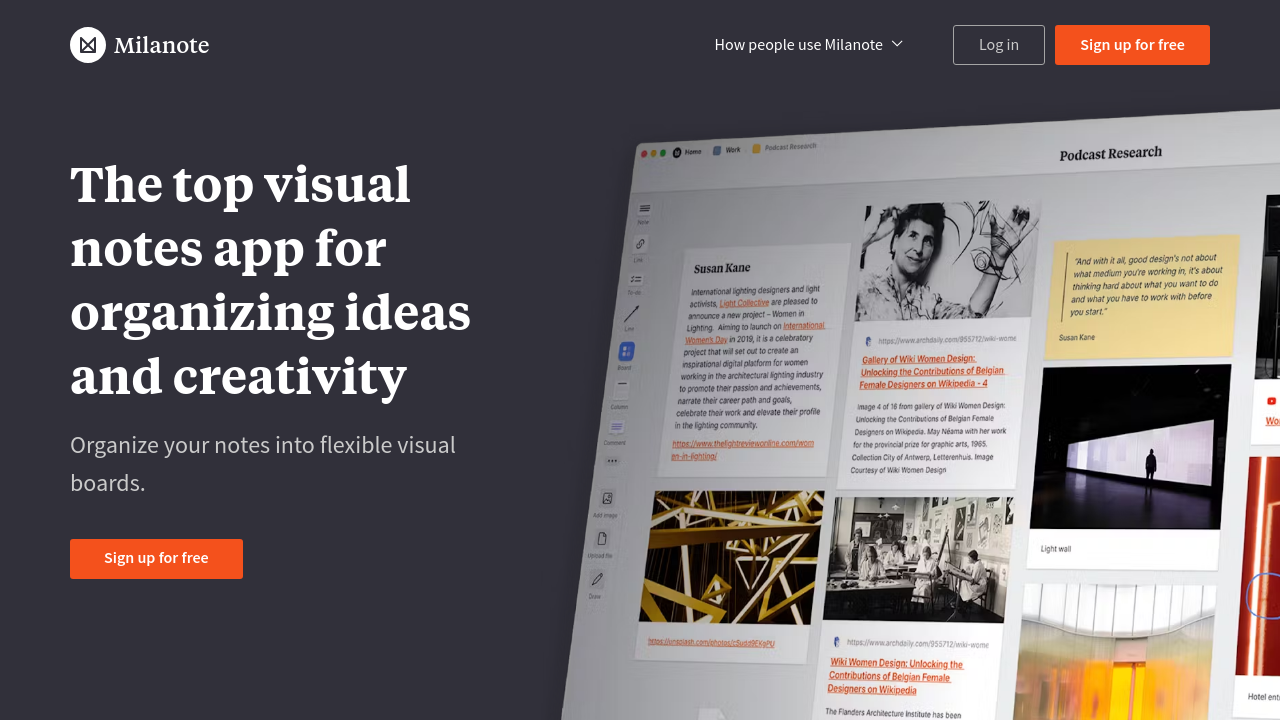Click the Add image tool icon
1280x720 pixels.
tap(606, 498)
